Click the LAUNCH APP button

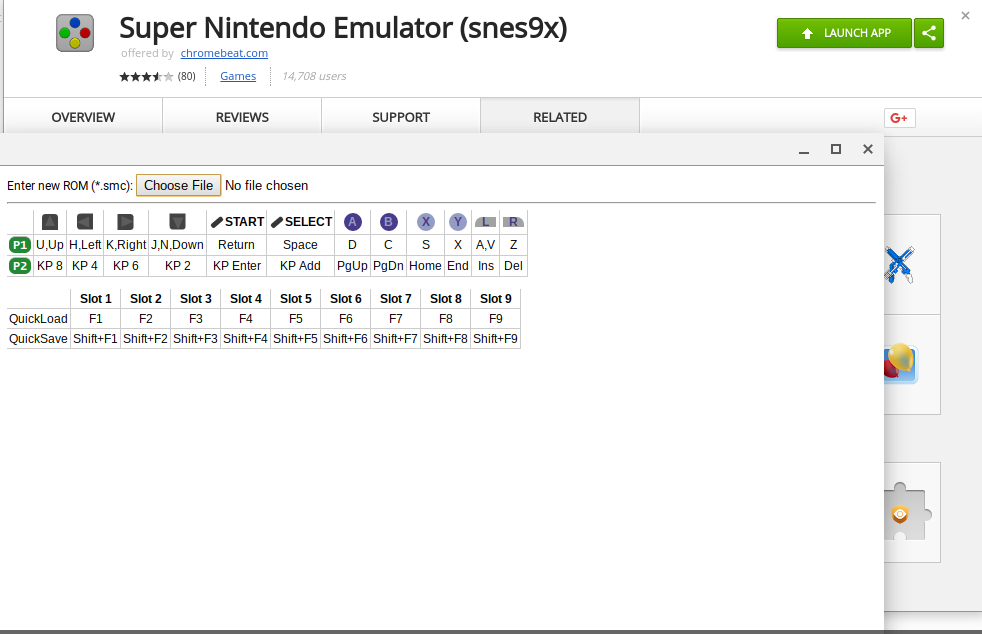(x=844, y=33)
